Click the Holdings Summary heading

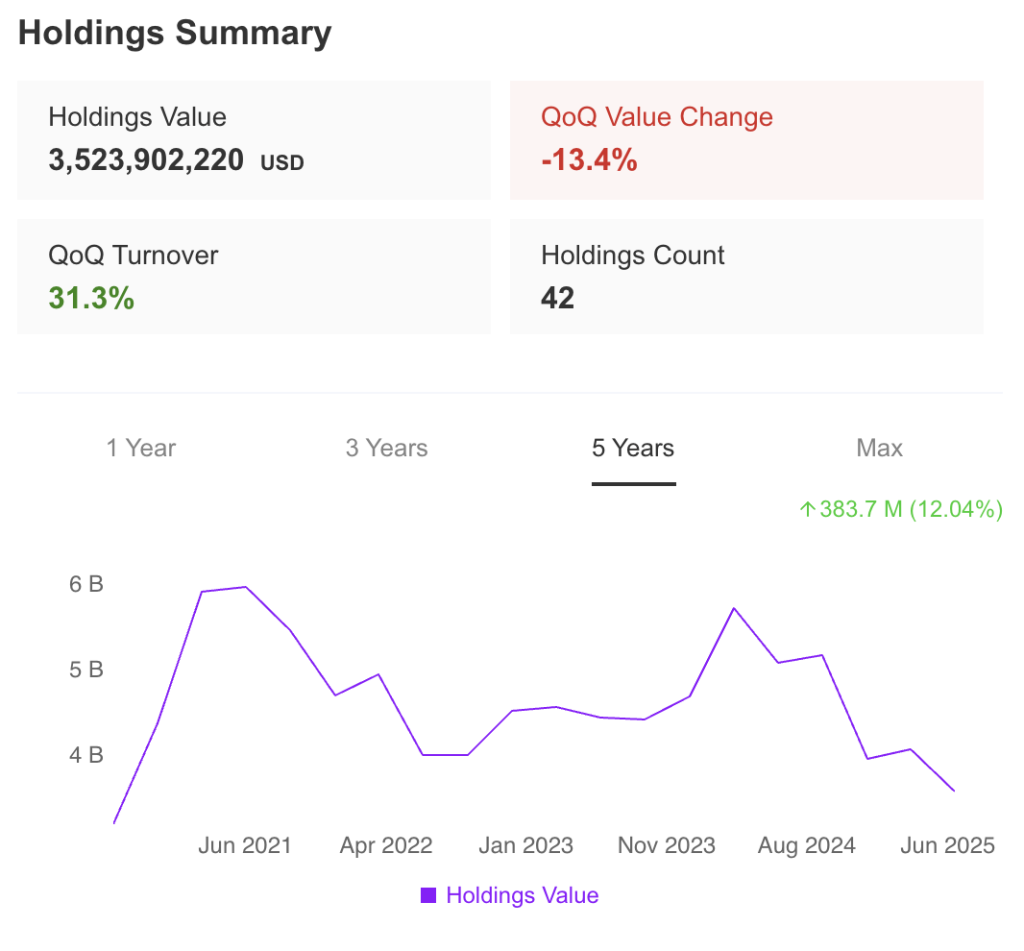175,33
